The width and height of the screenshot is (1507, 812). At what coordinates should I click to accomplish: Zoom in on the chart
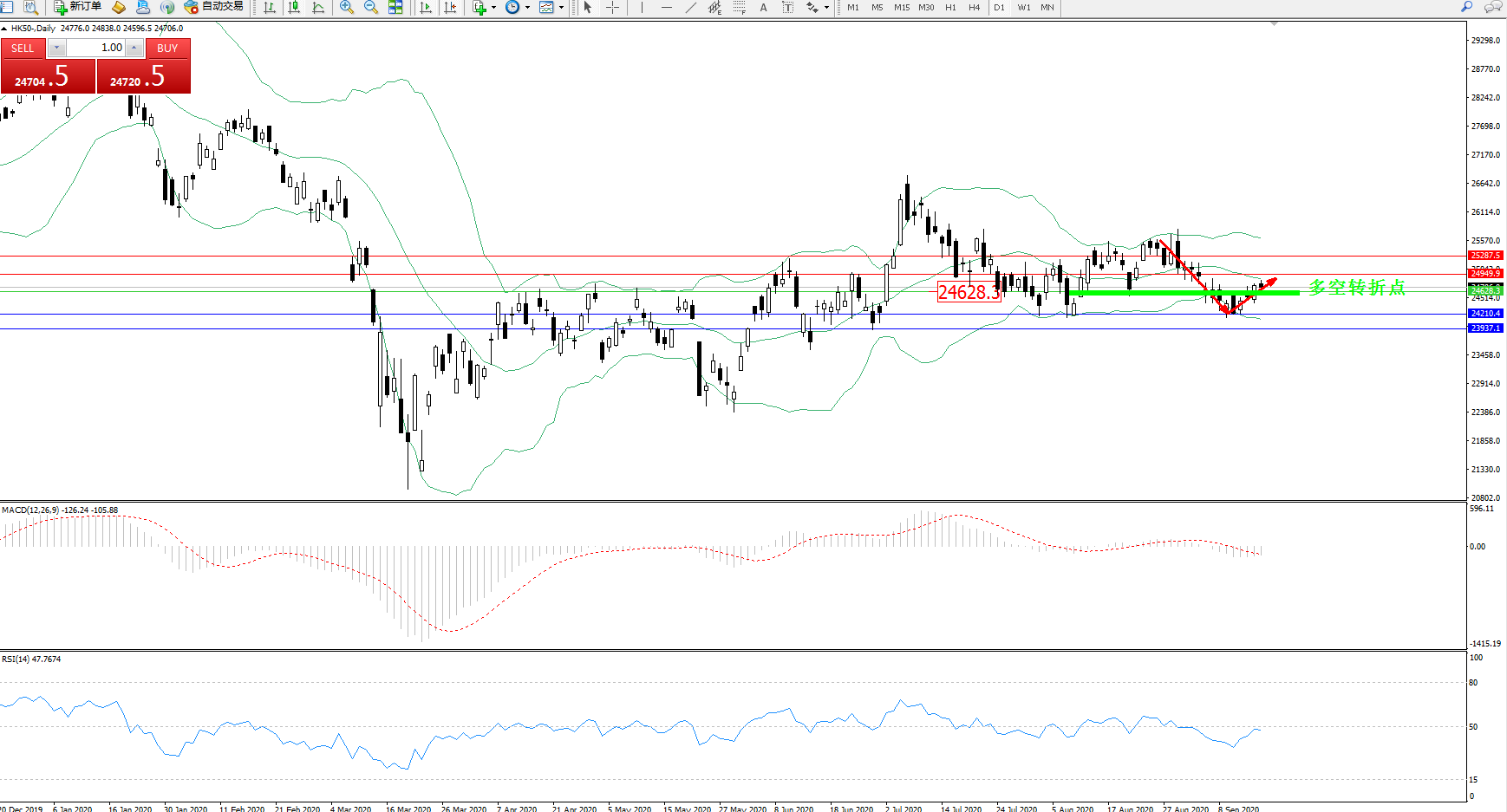click(x=347, y=7)
